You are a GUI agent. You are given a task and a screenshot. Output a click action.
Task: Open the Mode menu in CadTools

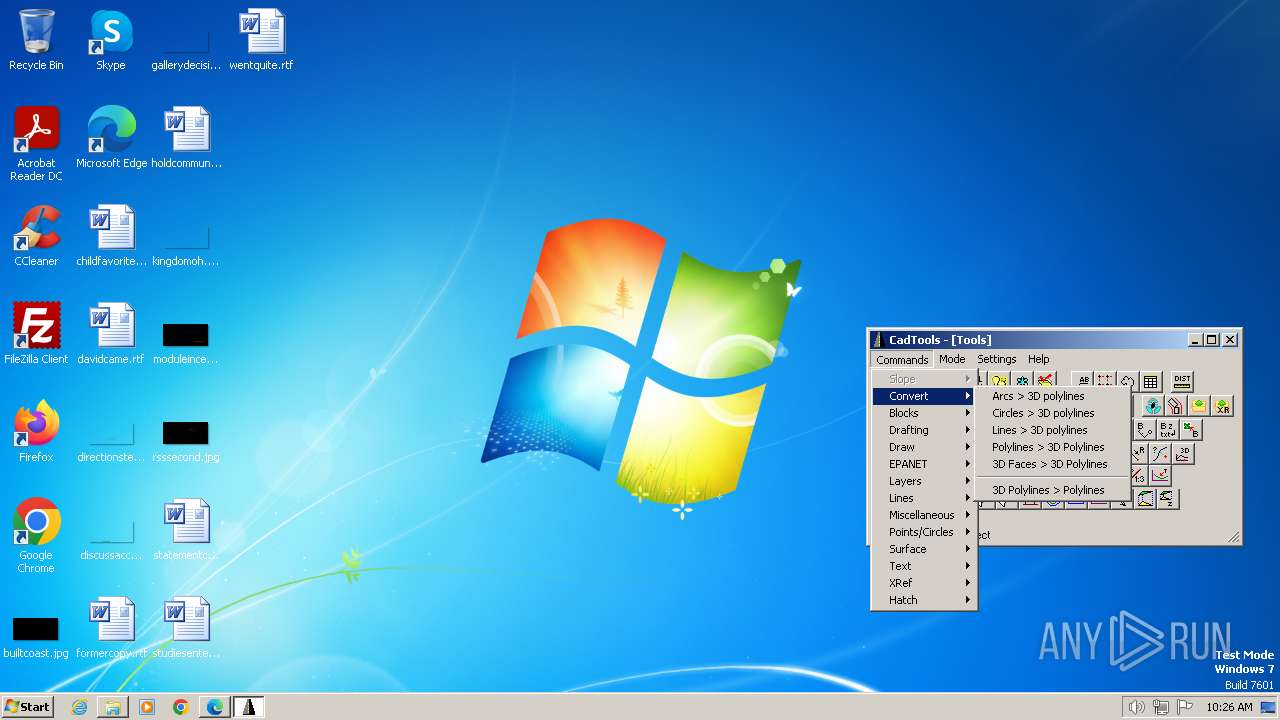(952, 359)
